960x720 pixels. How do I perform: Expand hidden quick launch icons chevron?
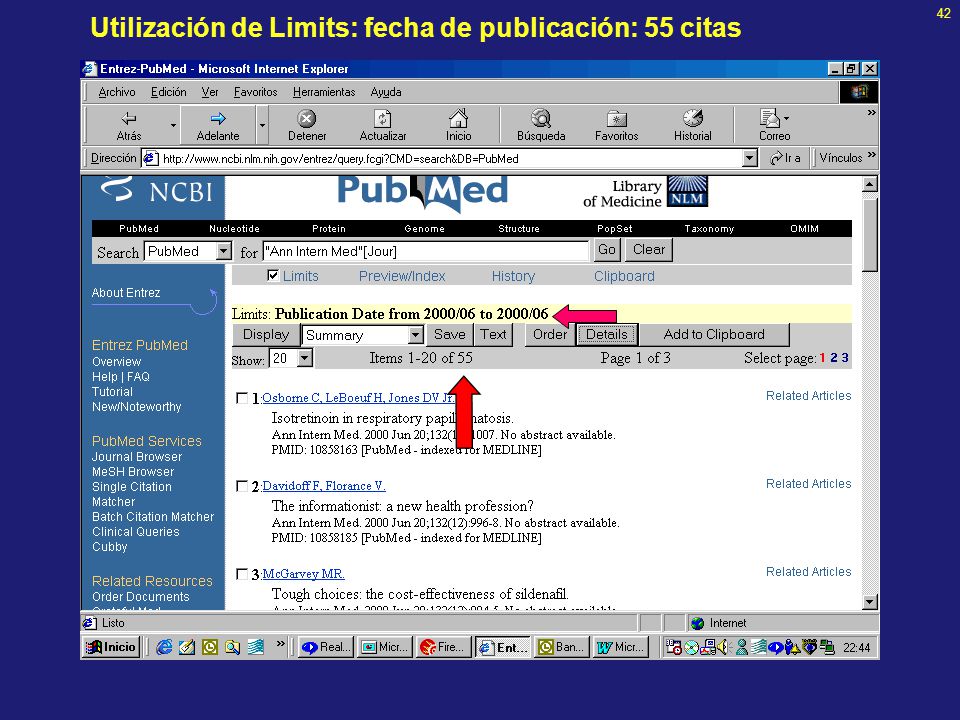point(280,643)
